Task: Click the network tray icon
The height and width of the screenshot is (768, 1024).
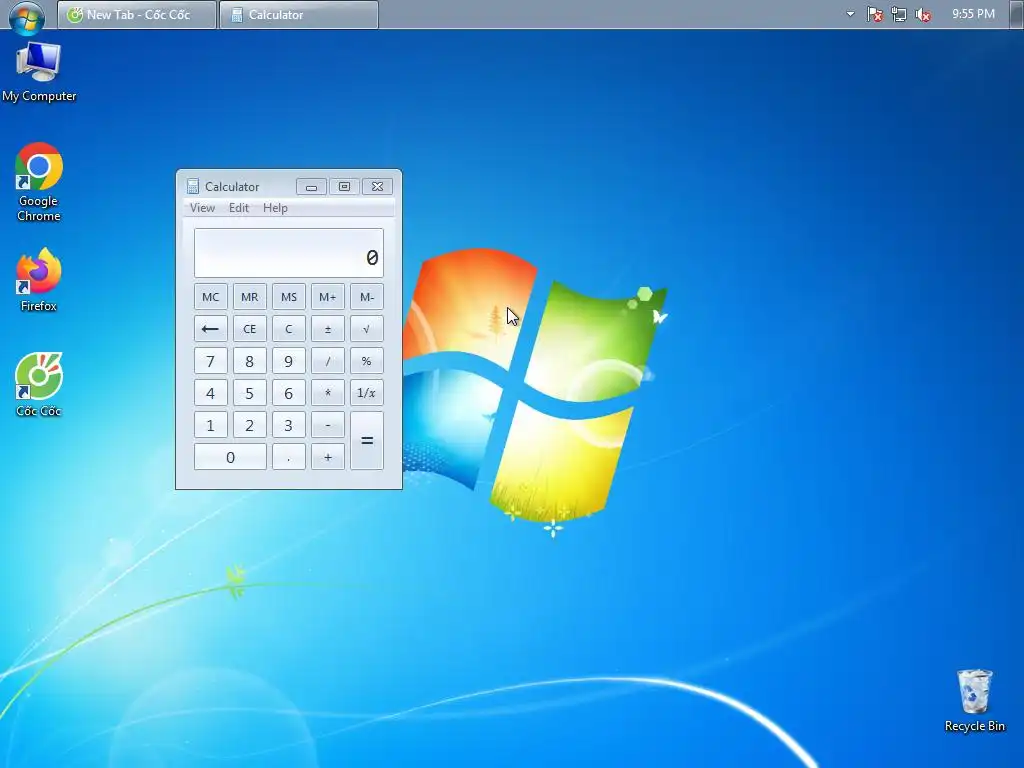Action: tap(899, 14)
